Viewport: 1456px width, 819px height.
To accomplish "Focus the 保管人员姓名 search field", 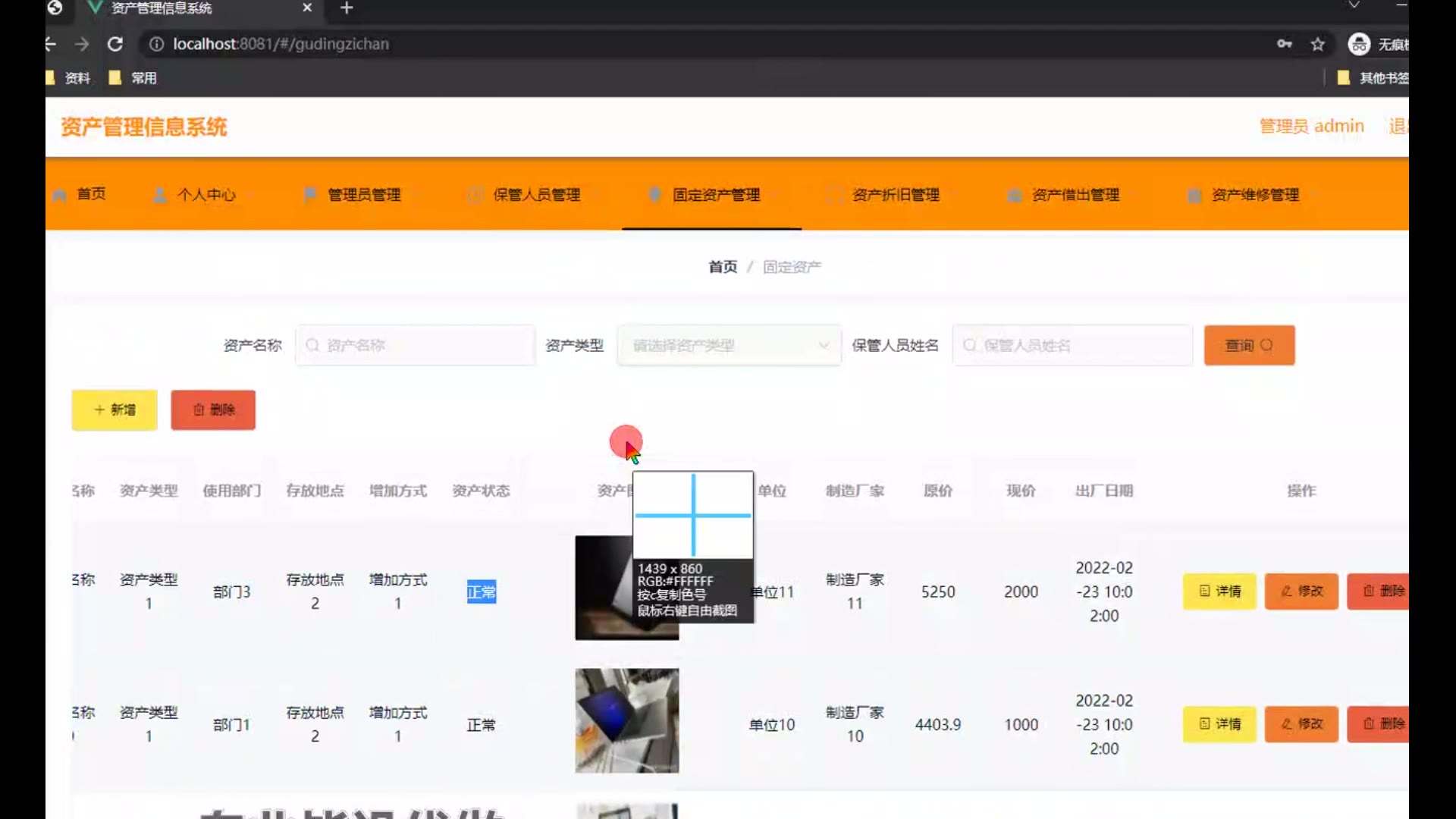I will 1072,346.
